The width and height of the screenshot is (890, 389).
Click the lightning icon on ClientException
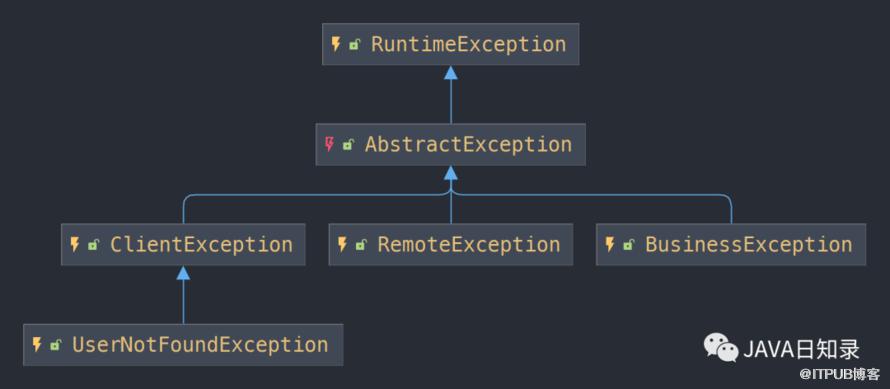(x=74, y=245)
